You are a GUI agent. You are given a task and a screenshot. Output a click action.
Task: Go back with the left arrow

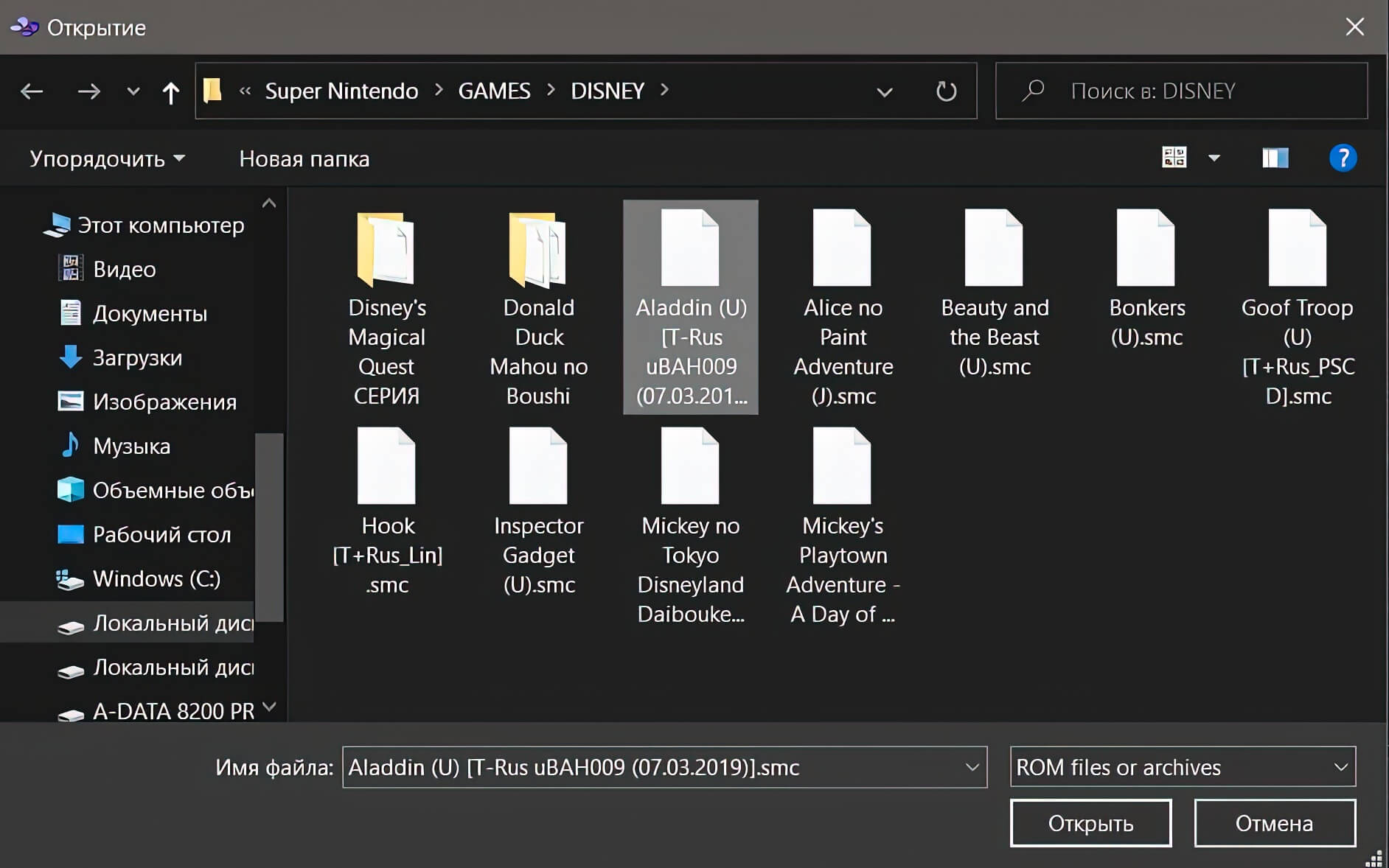pos(32,91)
